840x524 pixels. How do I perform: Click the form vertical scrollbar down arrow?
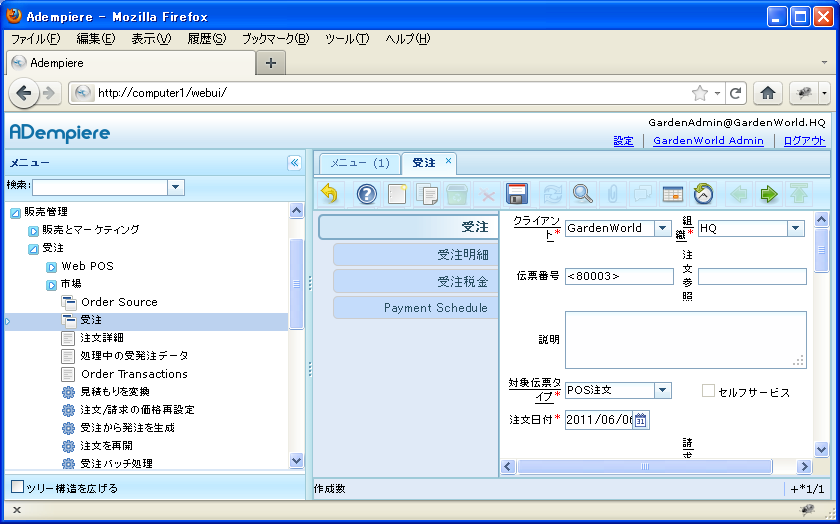[821, 450]
